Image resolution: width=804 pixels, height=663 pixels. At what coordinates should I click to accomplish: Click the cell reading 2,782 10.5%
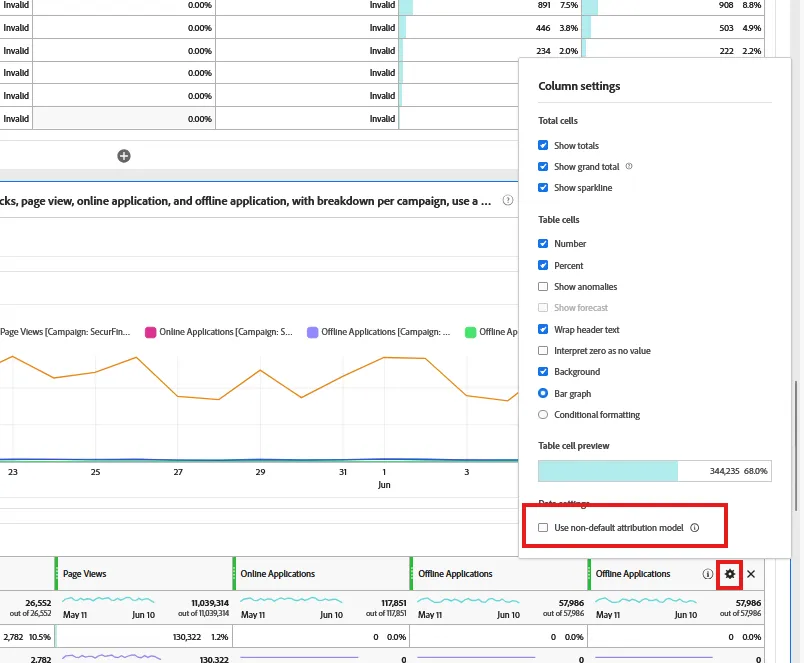tap(27, 637)
